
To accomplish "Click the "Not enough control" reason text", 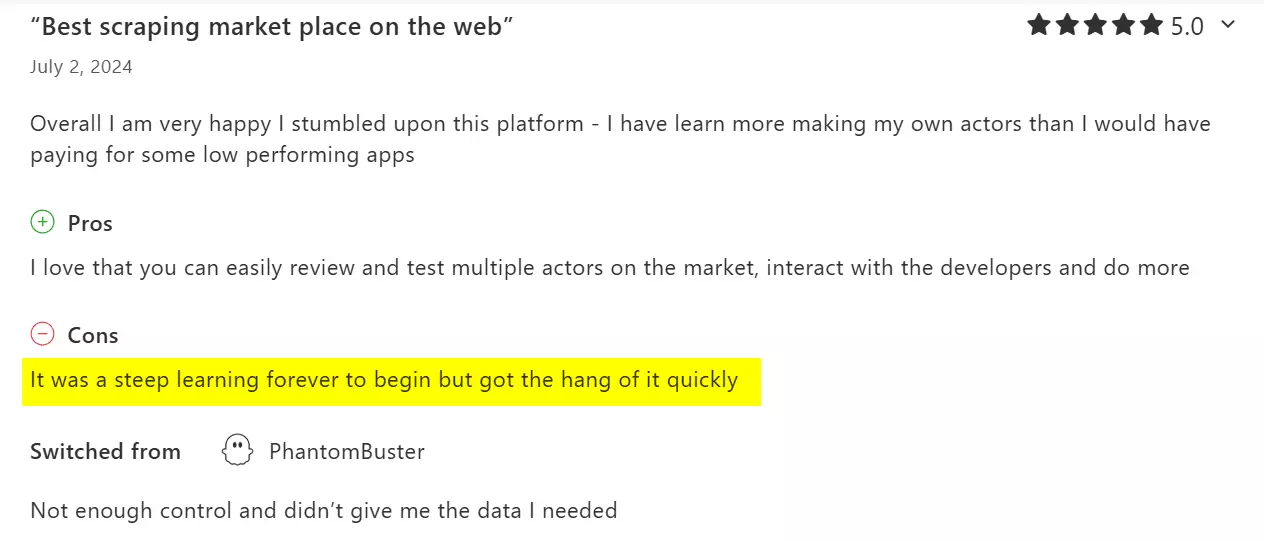I will pyautogui.click(x=323, y=511).
